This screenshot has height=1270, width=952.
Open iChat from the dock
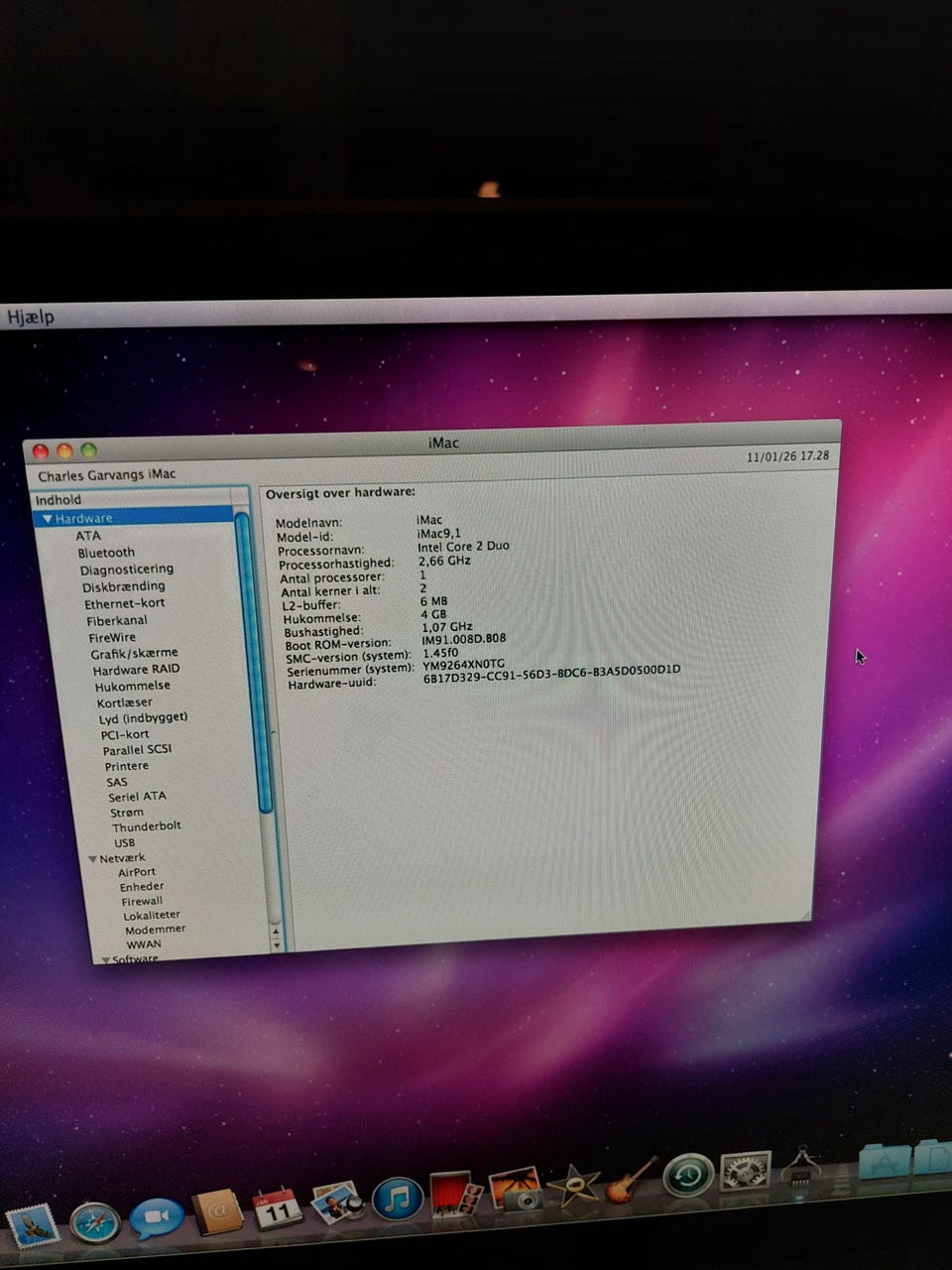pos(157,1217)
